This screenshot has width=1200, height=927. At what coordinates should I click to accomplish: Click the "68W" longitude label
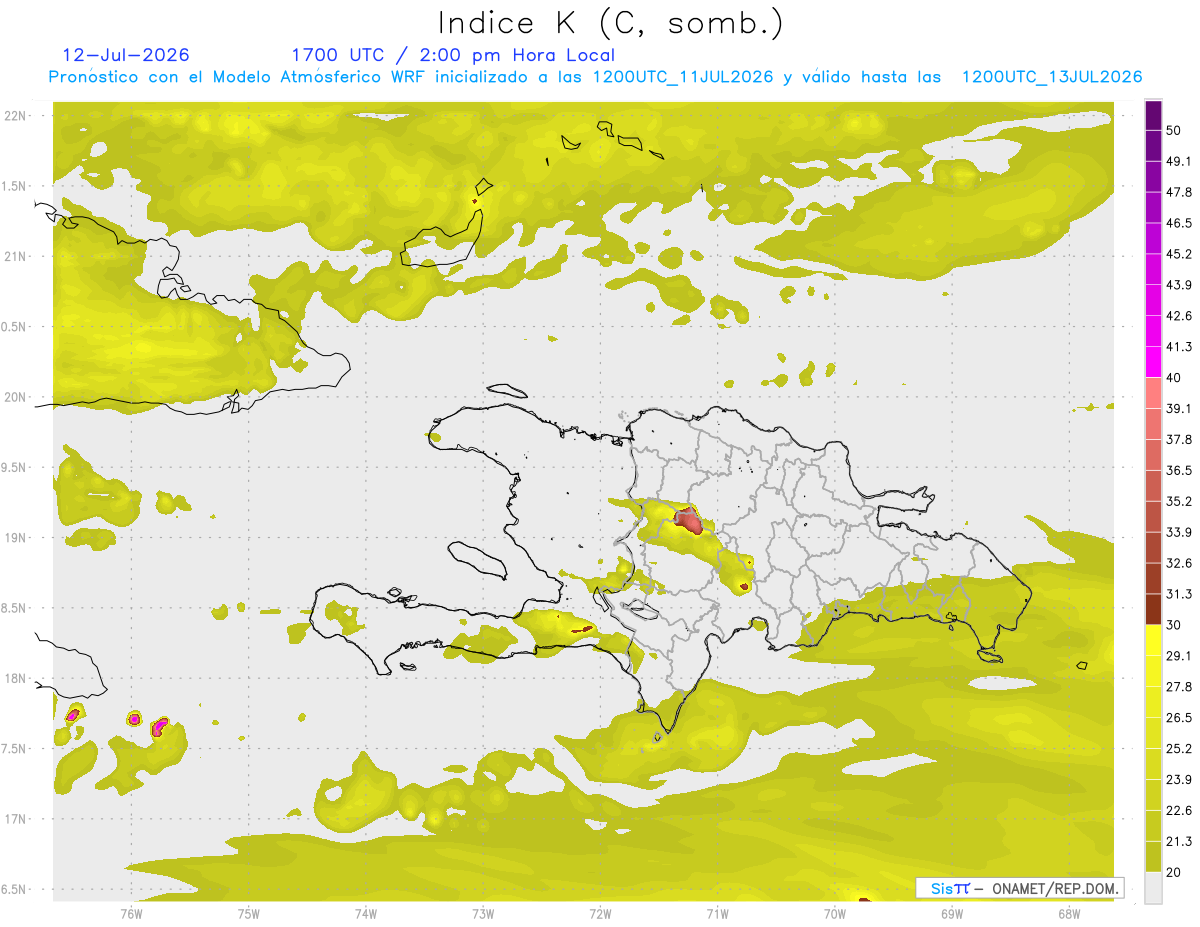click(1068, 913)
